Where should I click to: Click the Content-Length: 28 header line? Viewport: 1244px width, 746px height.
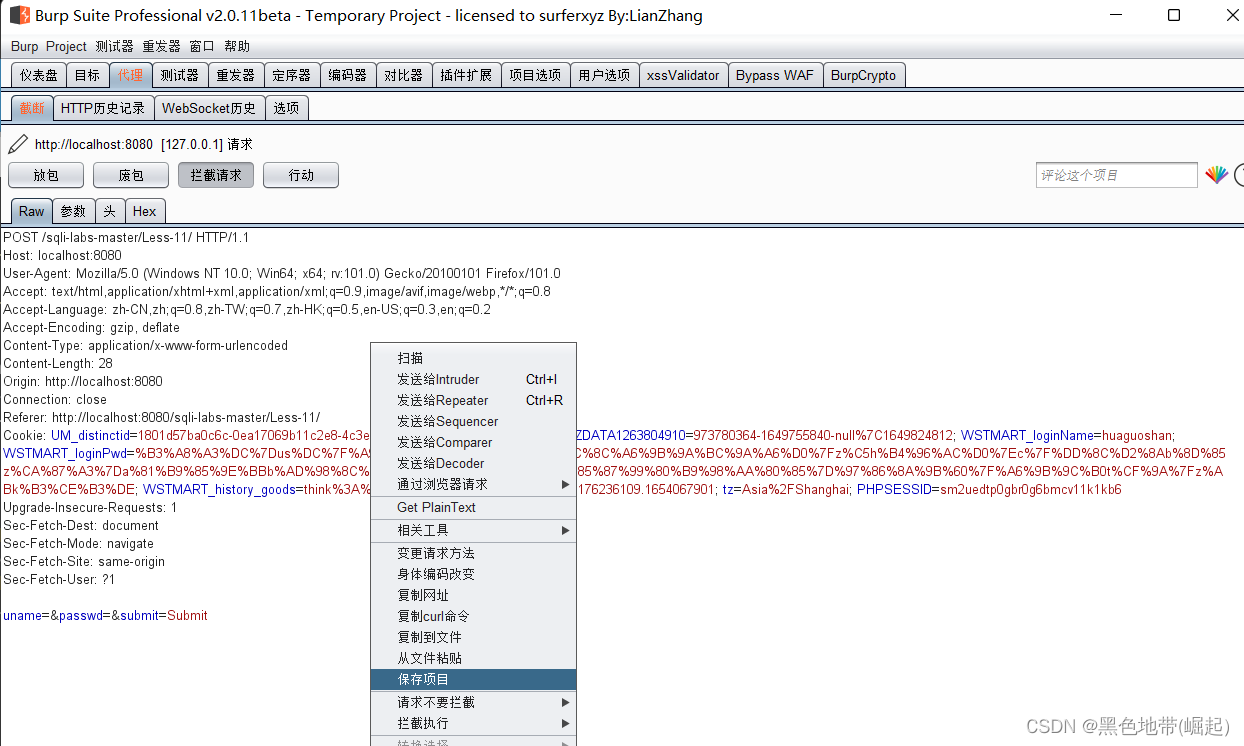coord(58,363)
